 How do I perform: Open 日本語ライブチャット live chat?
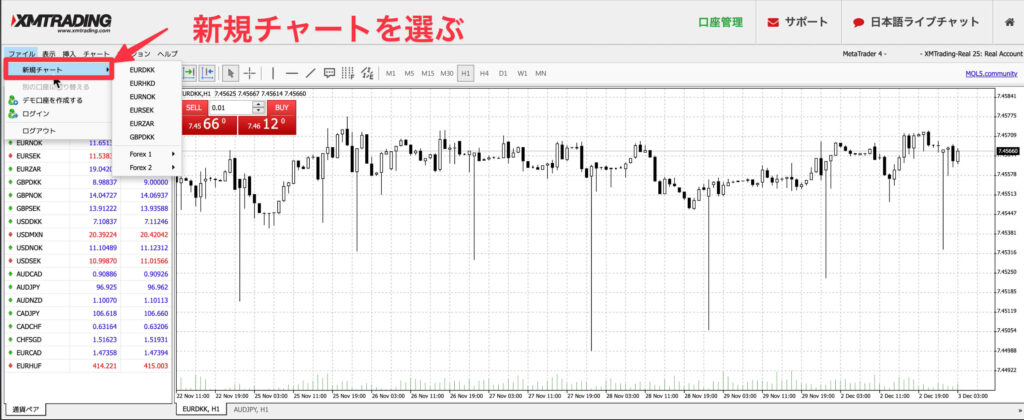tap(917, 22)
